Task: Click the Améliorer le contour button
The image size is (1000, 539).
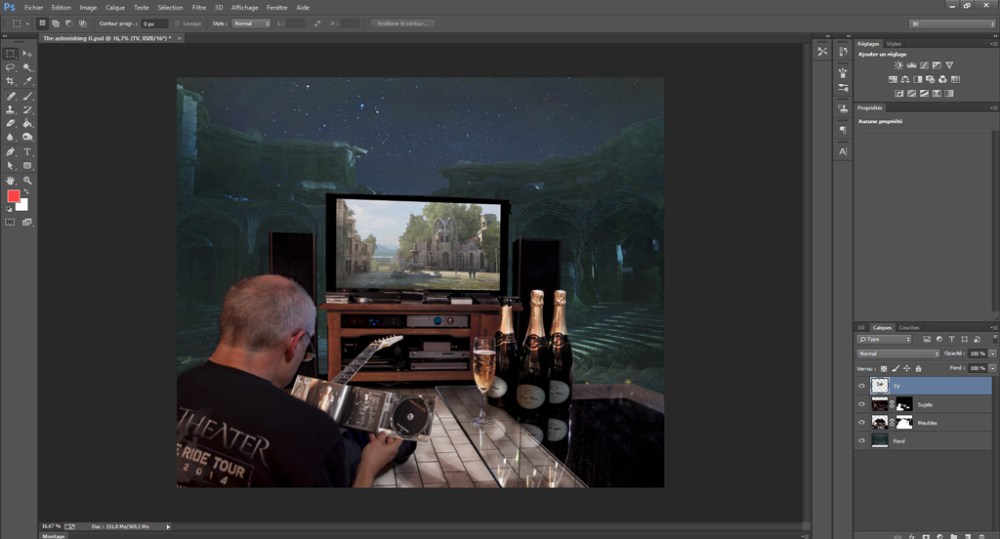Action: coord(402,23)
